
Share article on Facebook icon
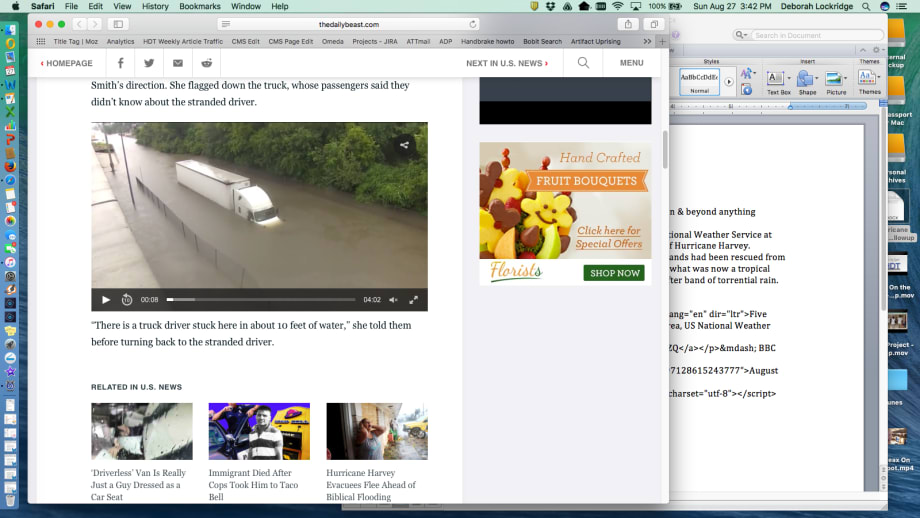(120, 63)
